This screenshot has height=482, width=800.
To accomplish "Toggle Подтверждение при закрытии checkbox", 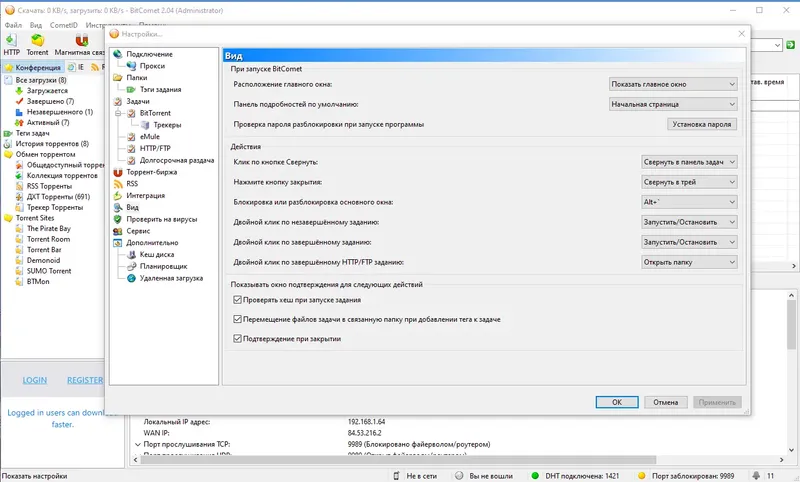I will (x=237, y=339).
